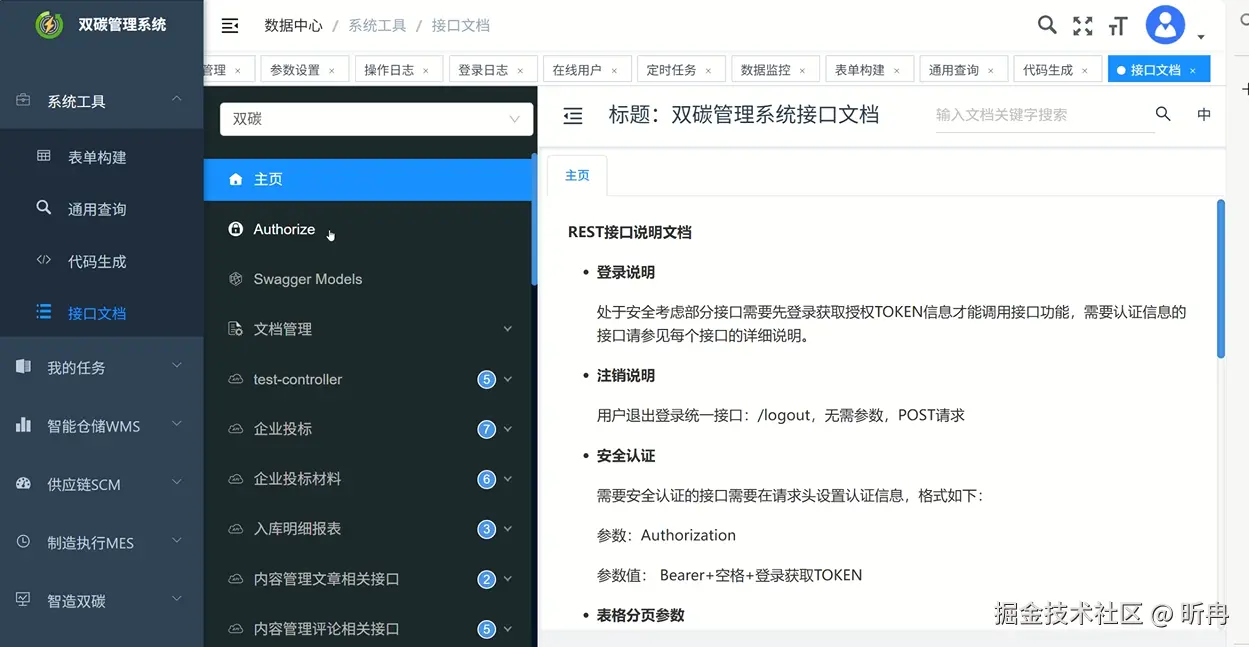The width and height of the screenshot is (1249, 647).
Task: Open 代码生成 in the sidebar
Action: point(101,261)
